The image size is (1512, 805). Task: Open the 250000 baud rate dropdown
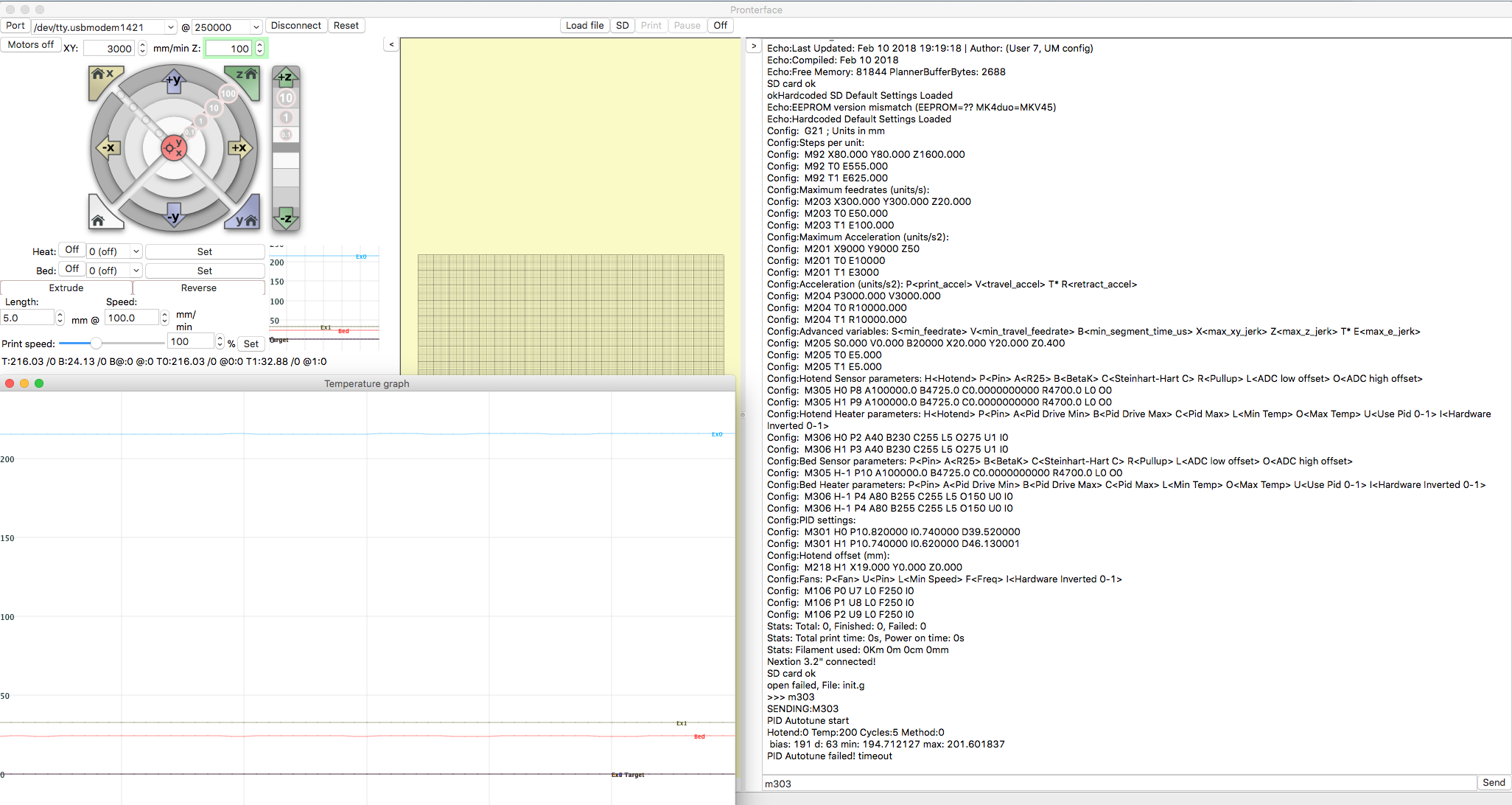point(254,27)
